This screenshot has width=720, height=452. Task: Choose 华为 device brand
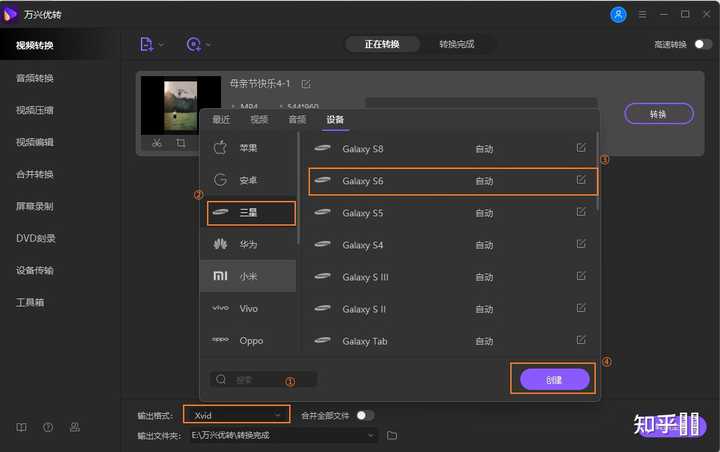click(x=248, y=244)
